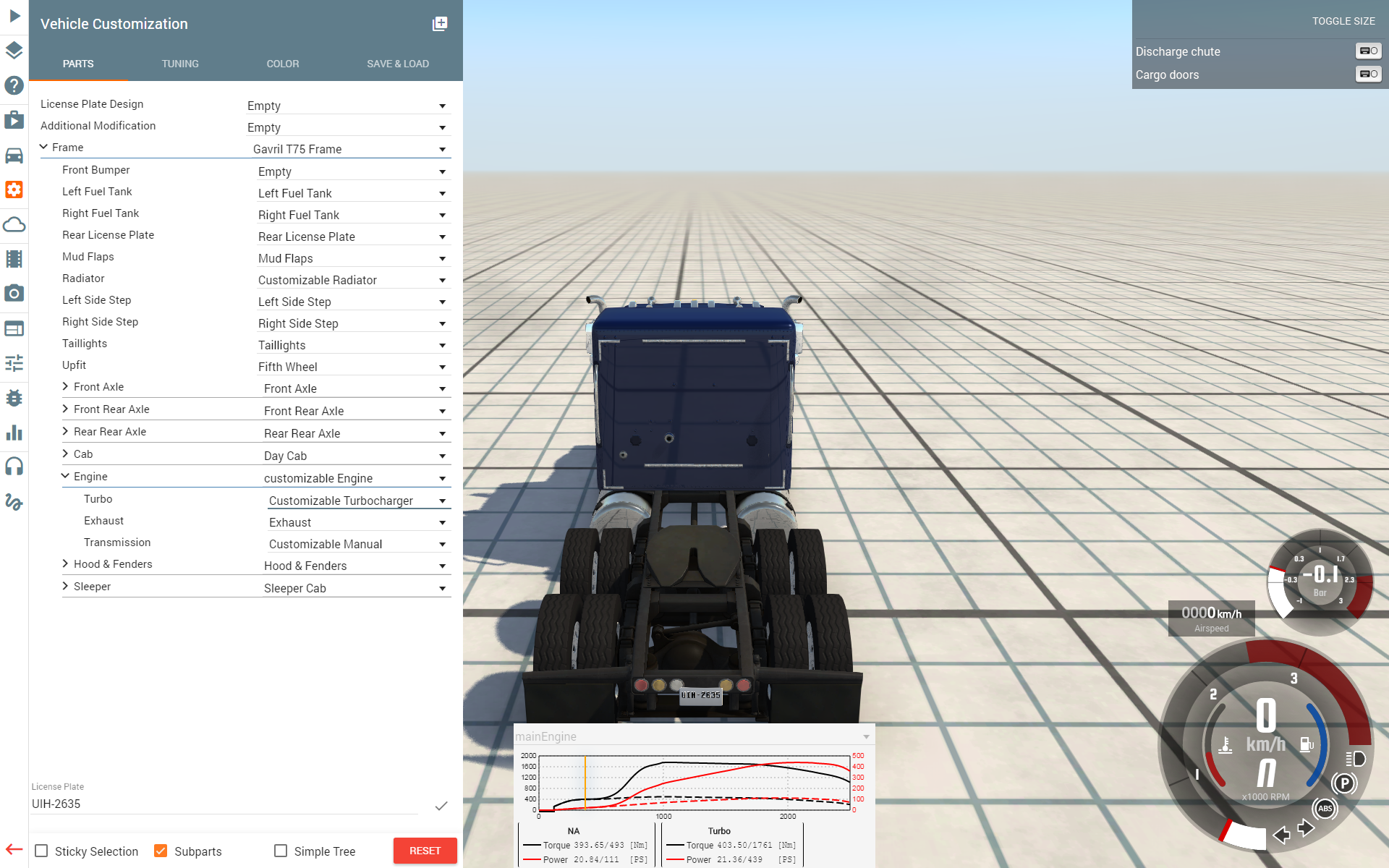1389x868 pixels.
Task: Open the headphones audio icon
Action: [14, 467]
